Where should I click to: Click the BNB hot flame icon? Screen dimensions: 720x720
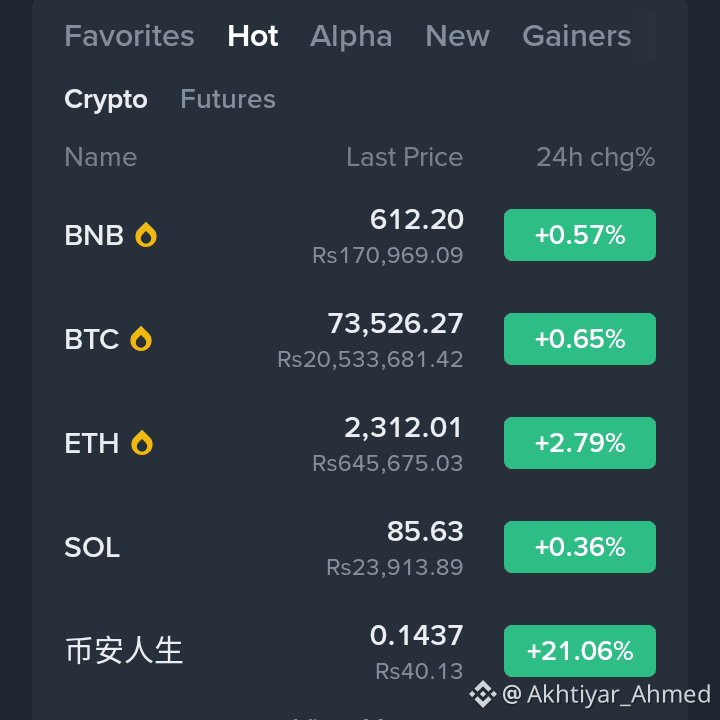(x=146, y=235)
